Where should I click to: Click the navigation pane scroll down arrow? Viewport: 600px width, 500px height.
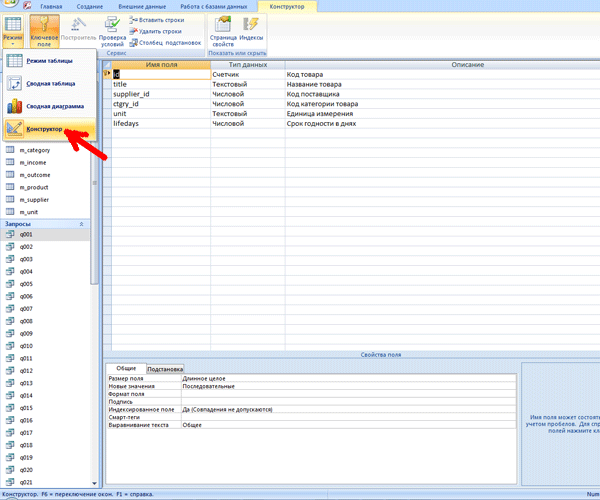[x=94, y=484]
